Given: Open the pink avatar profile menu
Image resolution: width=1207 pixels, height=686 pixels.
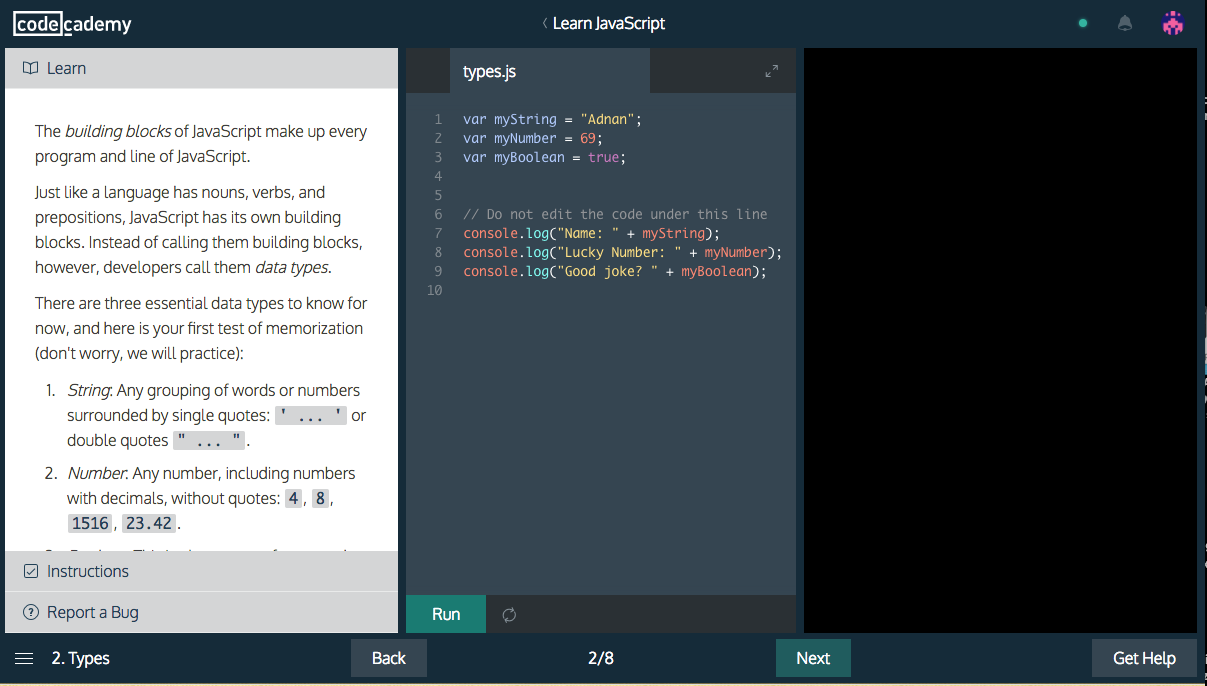Looking at the screenshot, I should tap(1173, 23).
